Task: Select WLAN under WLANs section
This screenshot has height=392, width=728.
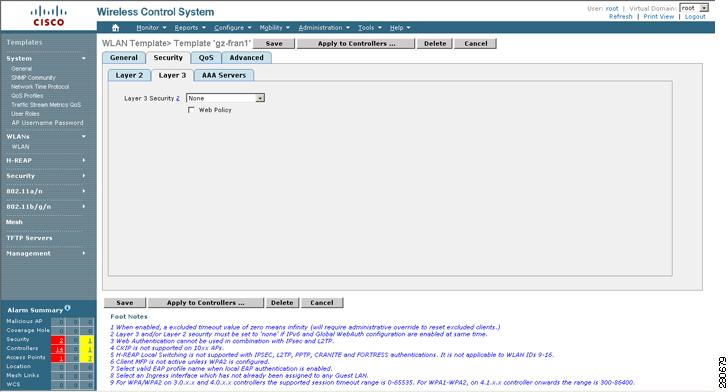Action: [x=20, y=147]
